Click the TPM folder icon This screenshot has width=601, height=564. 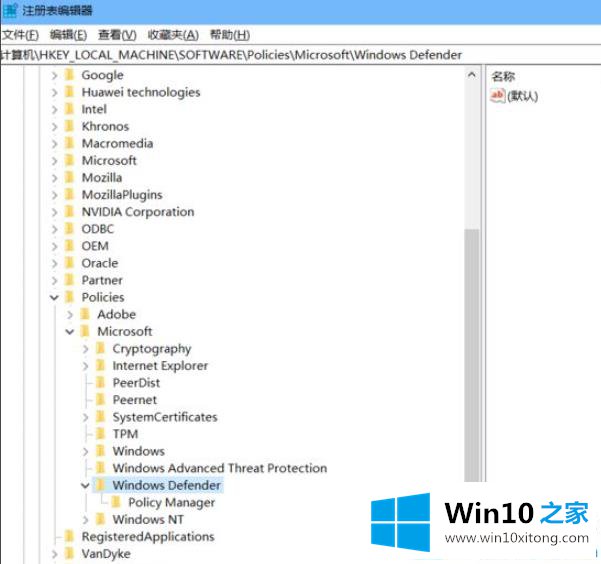(x=100, y=434)
